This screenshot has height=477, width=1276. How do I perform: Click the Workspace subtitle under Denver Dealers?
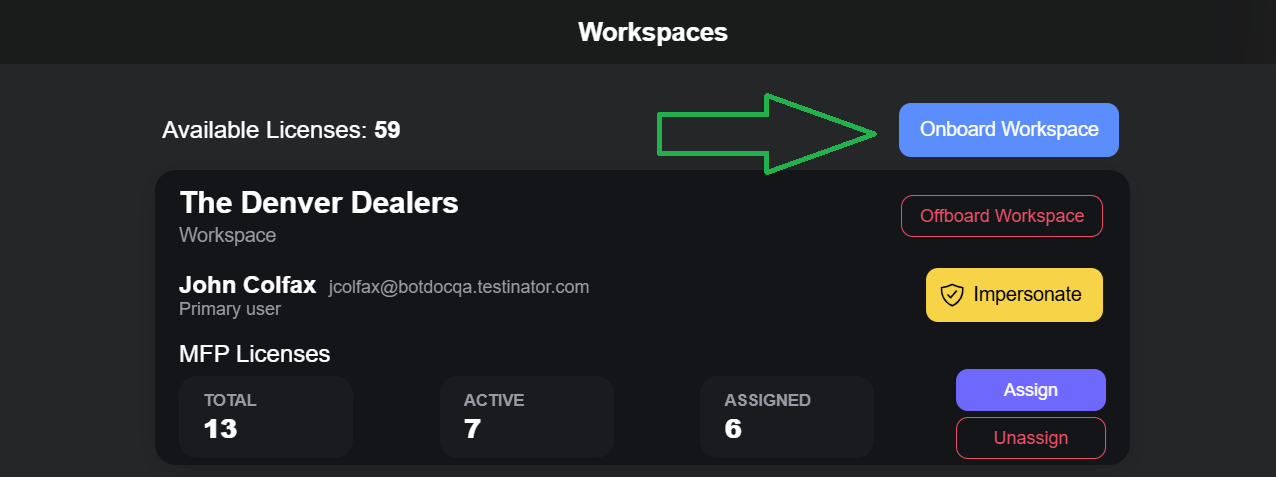click(x=227, y=236)
